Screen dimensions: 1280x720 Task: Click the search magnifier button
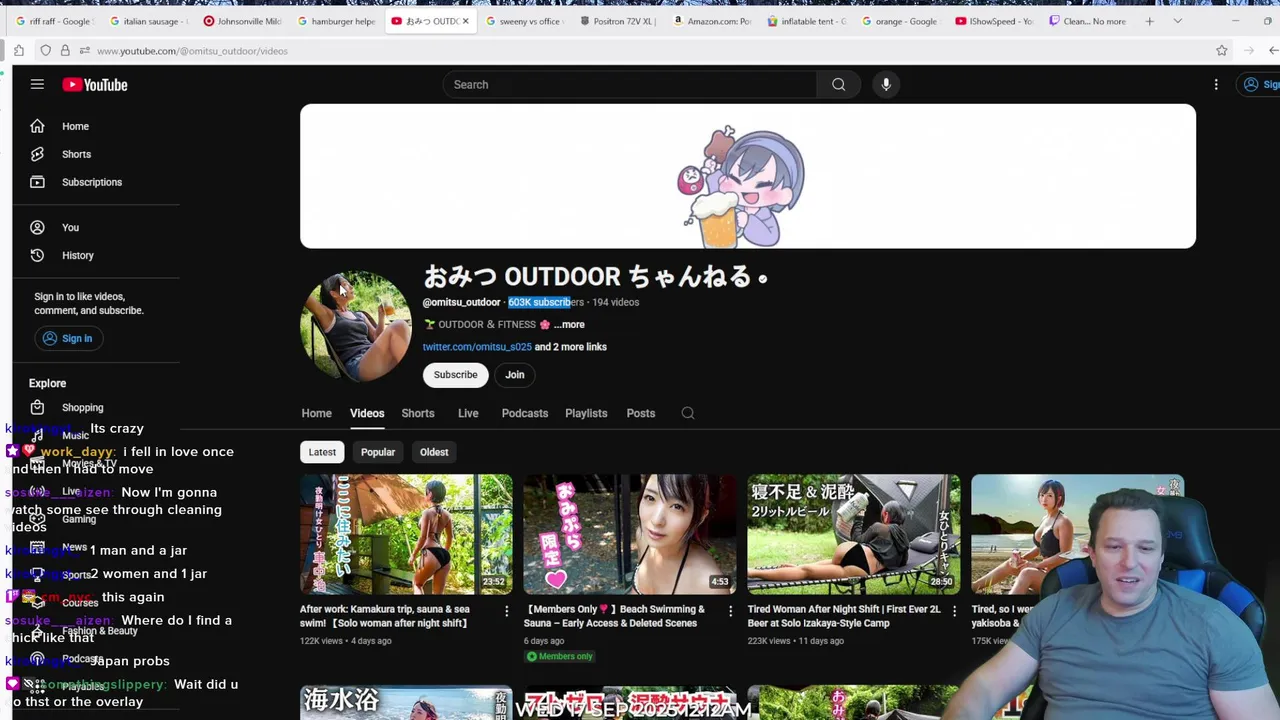tap(838, 85)
